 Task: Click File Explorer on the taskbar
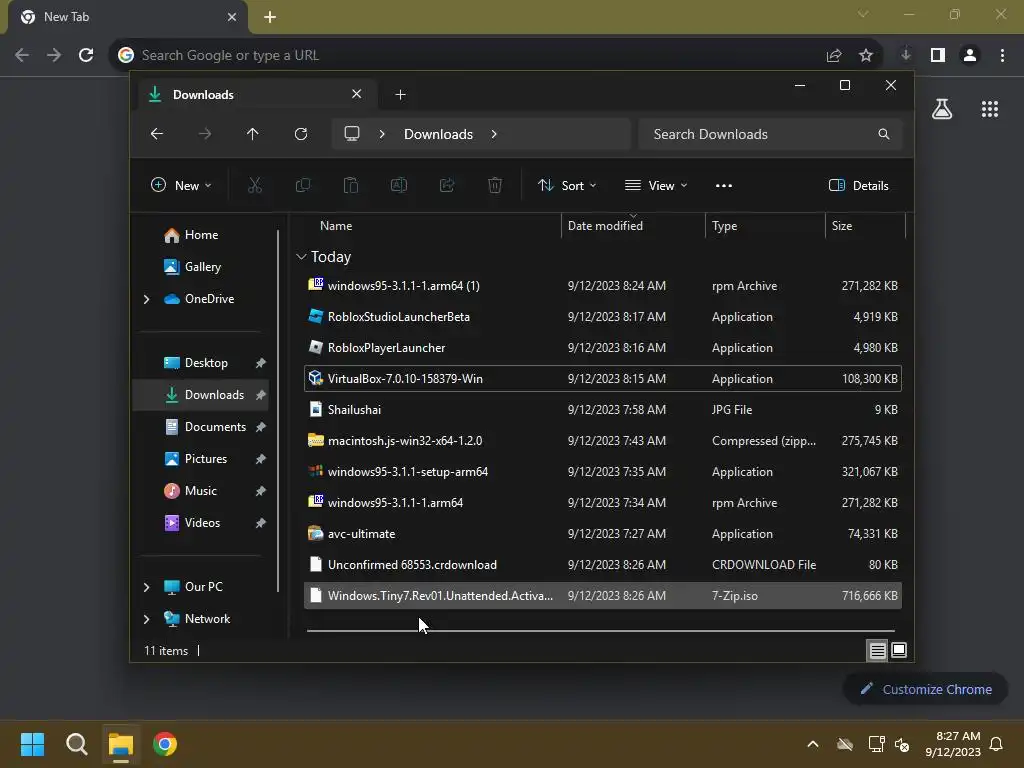point(121,744)
